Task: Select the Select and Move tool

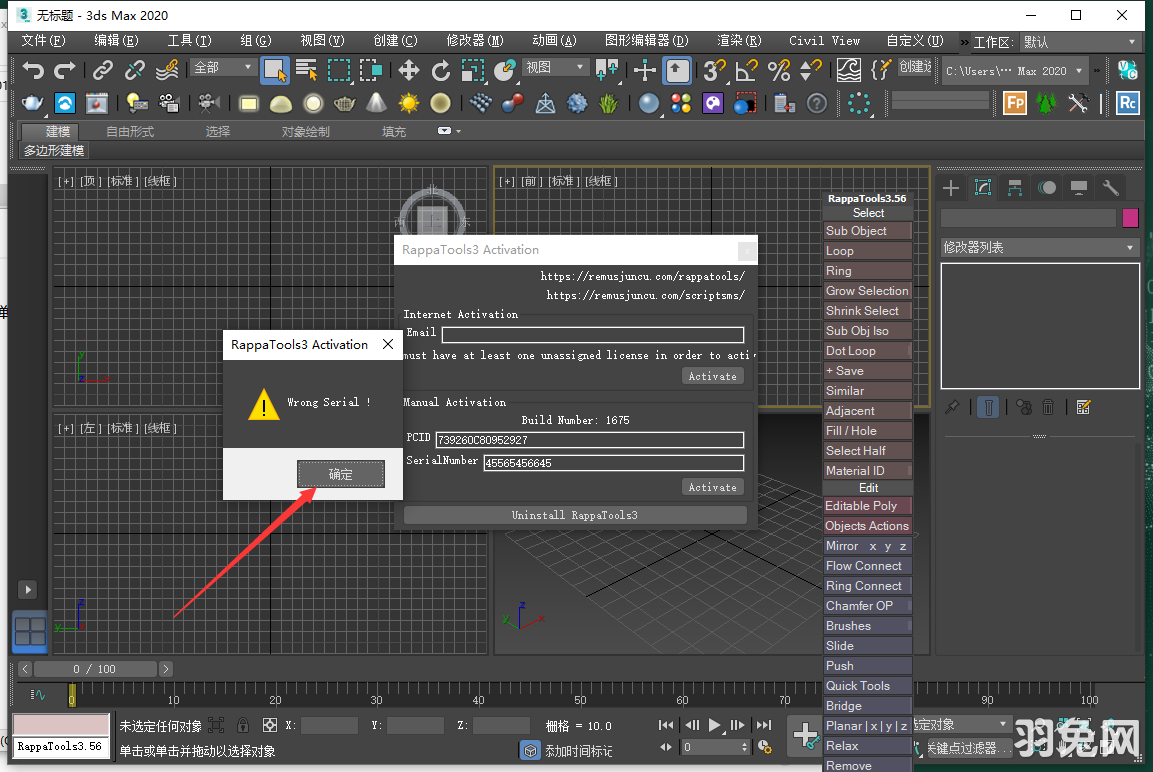Action: click(409, 71)
